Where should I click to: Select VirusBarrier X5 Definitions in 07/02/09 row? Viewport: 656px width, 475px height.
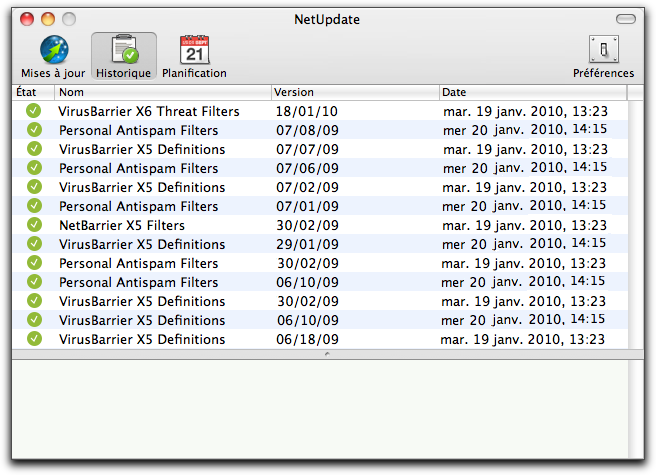(142, 187)
